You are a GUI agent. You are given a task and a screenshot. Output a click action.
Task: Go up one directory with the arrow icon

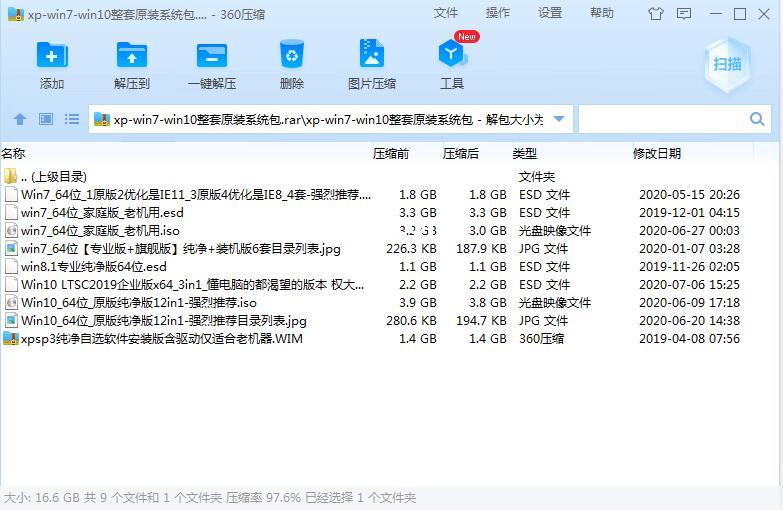tap(20, 119)
